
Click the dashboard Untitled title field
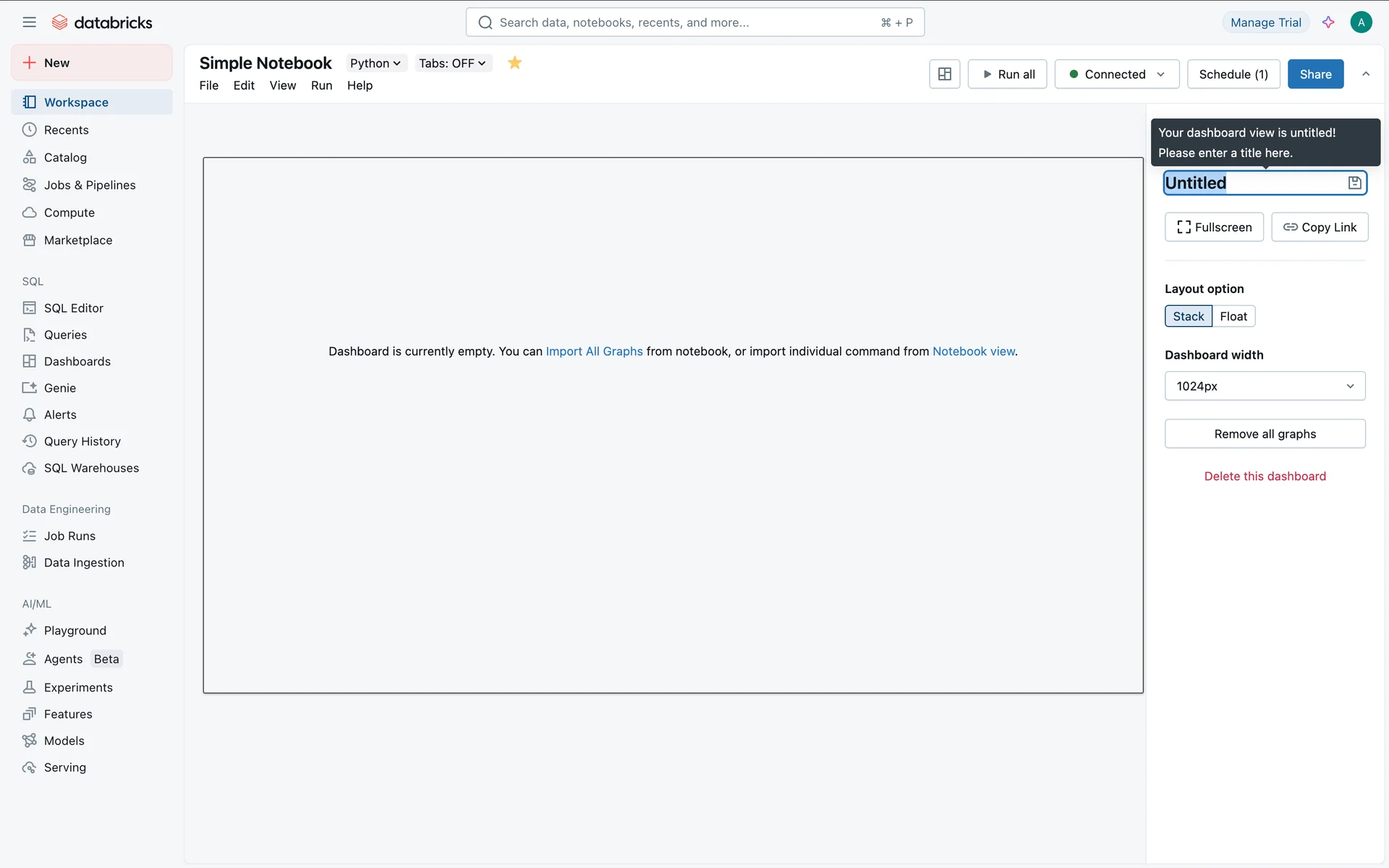(1252, 183)
